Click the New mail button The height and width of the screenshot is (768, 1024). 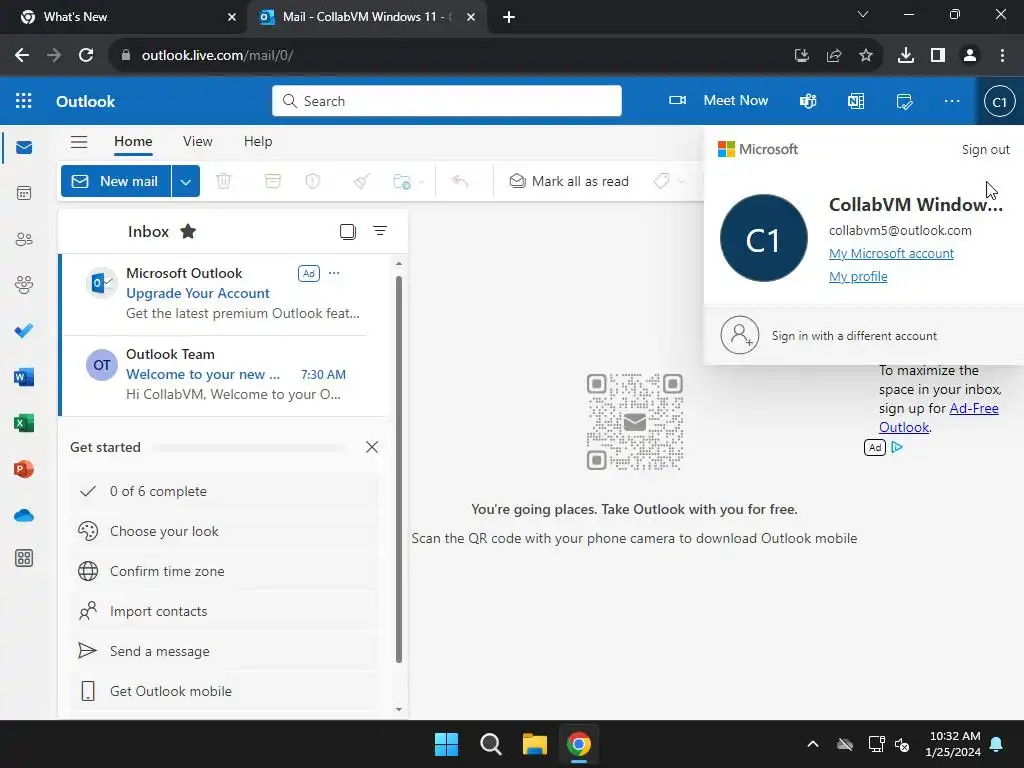point(116,182)
